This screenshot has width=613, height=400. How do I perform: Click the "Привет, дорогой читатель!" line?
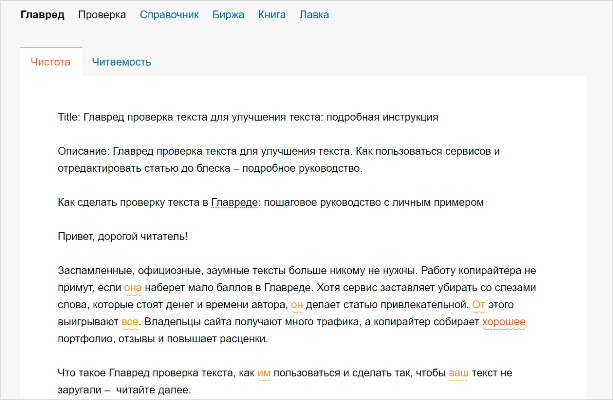coord(123,237)
